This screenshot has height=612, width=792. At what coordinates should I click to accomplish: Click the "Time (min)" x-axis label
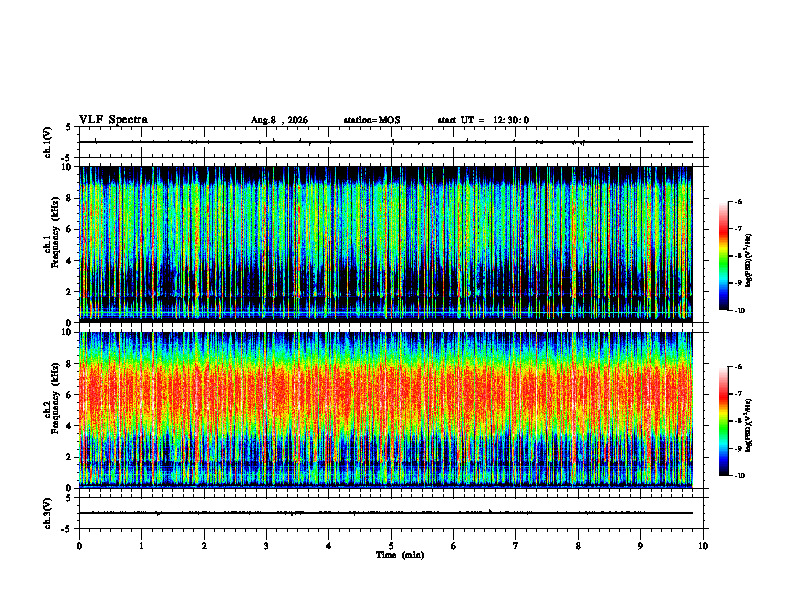(x=400, y=555)
